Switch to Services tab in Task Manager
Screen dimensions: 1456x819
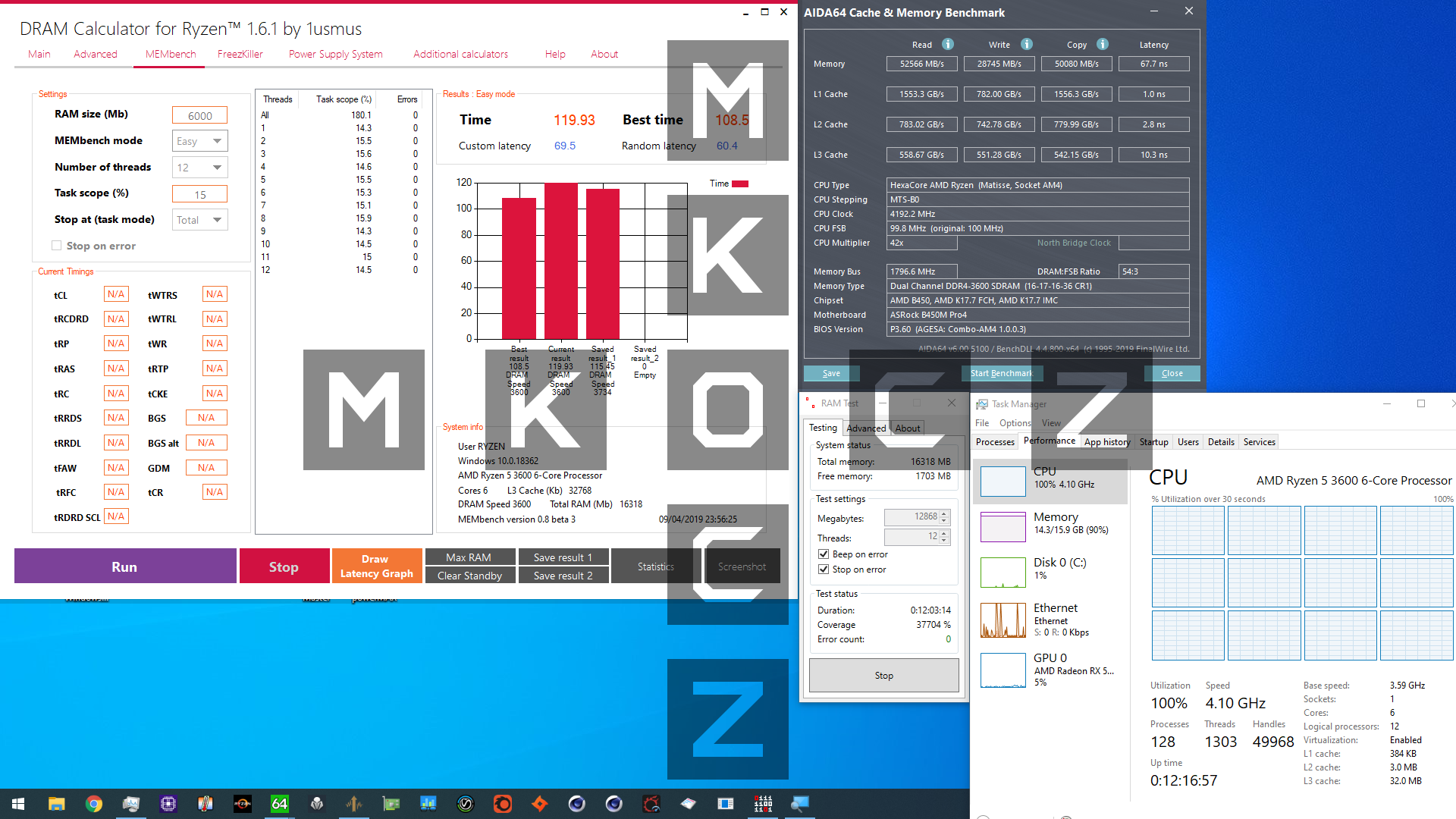(1260, 442)
